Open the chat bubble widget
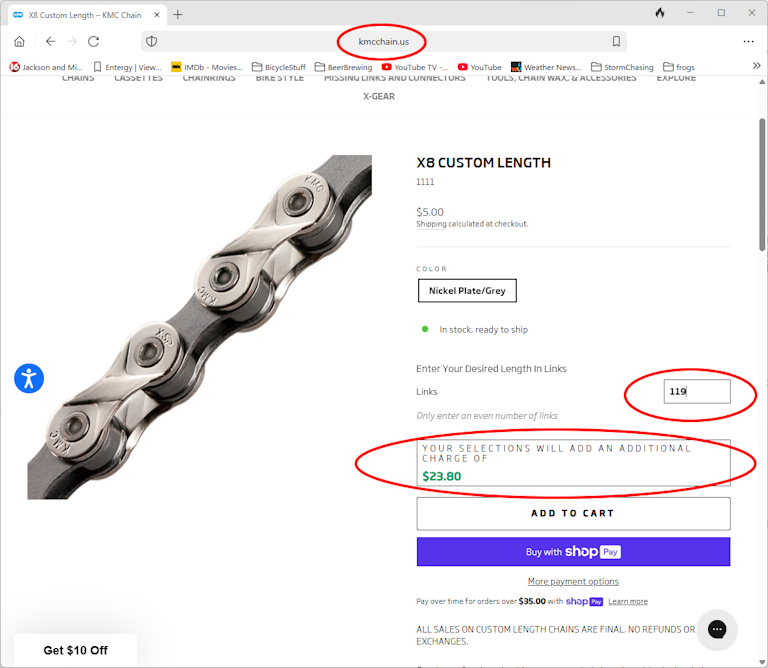Screen dimensions: 768x668 717,629
